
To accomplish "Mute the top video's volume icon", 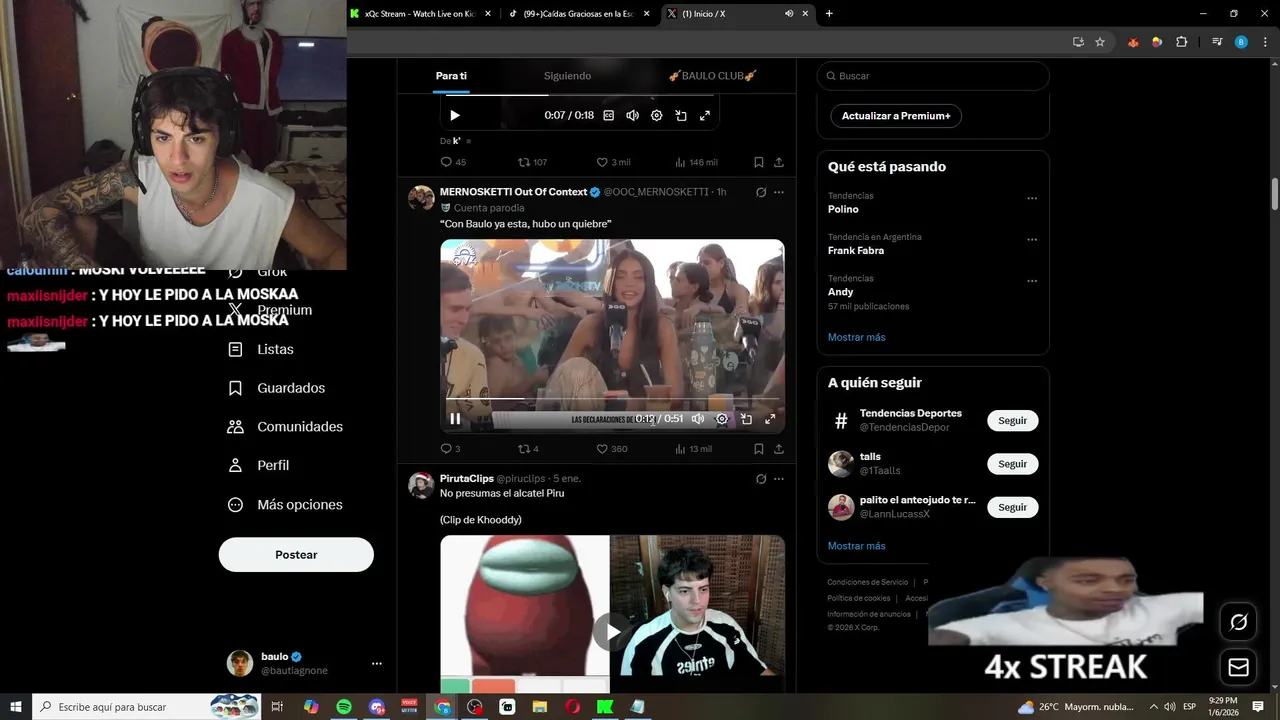I will click(x=632, y=115).
